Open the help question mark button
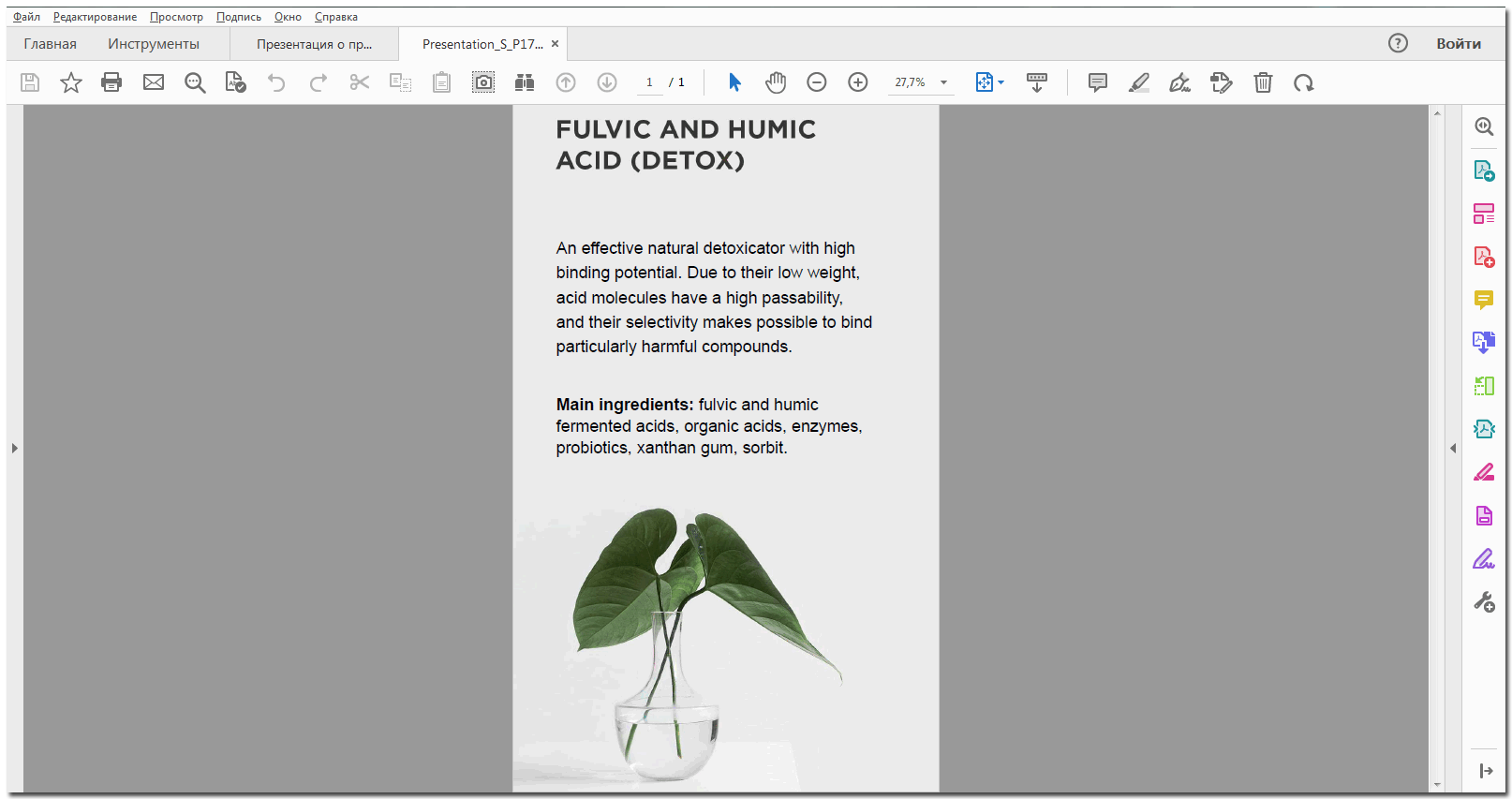Image resolution: width=1512 pixels, height=799 pixels. click(x=1398, y=43)
